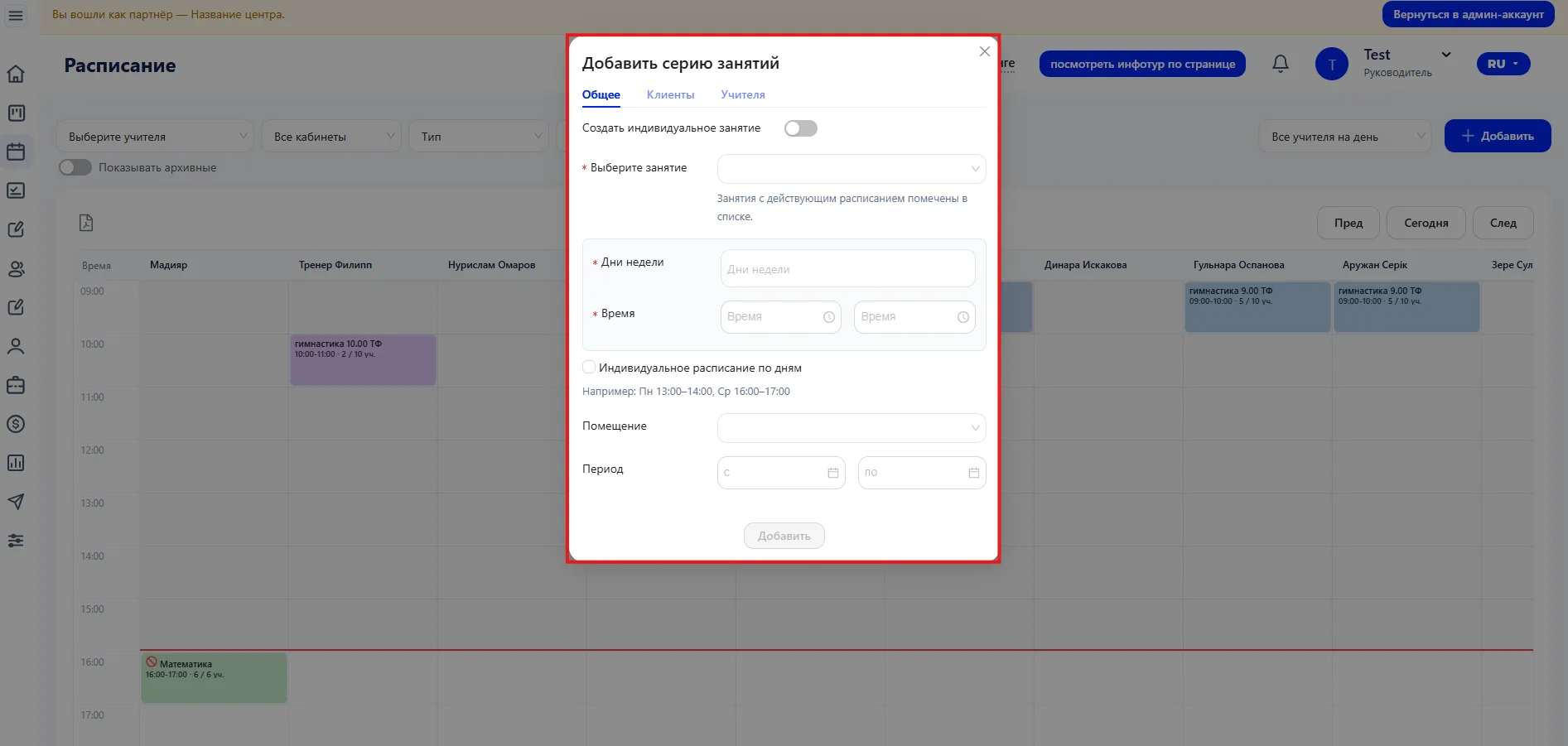Close the Добавить серию занятий dialog

(984, 51)
